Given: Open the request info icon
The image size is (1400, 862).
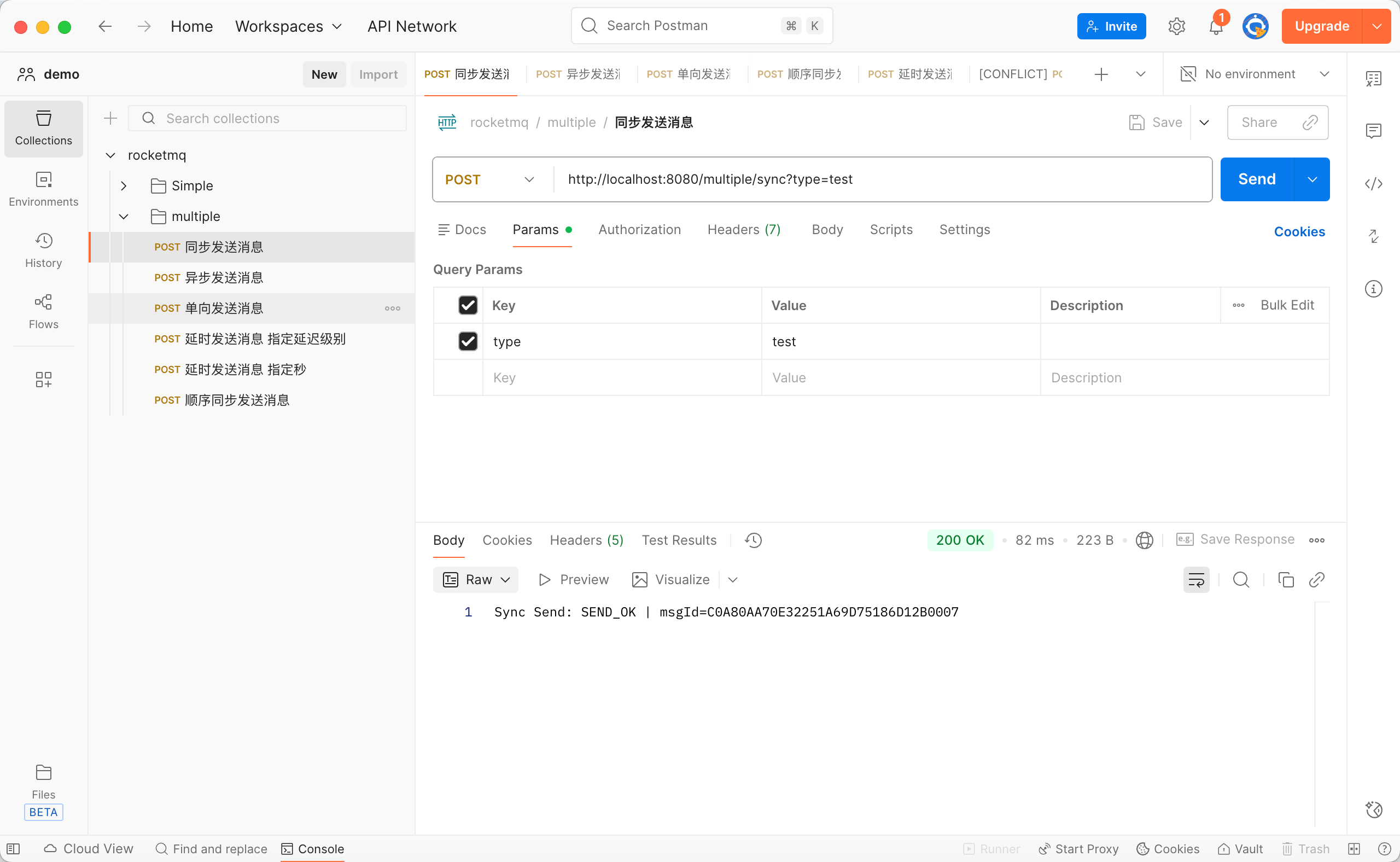Looking at the screenshot, I should tap(1373, 288).
